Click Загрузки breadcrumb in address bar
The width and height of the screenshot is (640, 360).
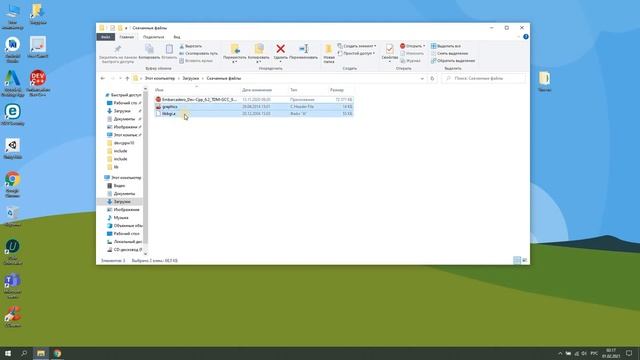[x=191, y=78]
